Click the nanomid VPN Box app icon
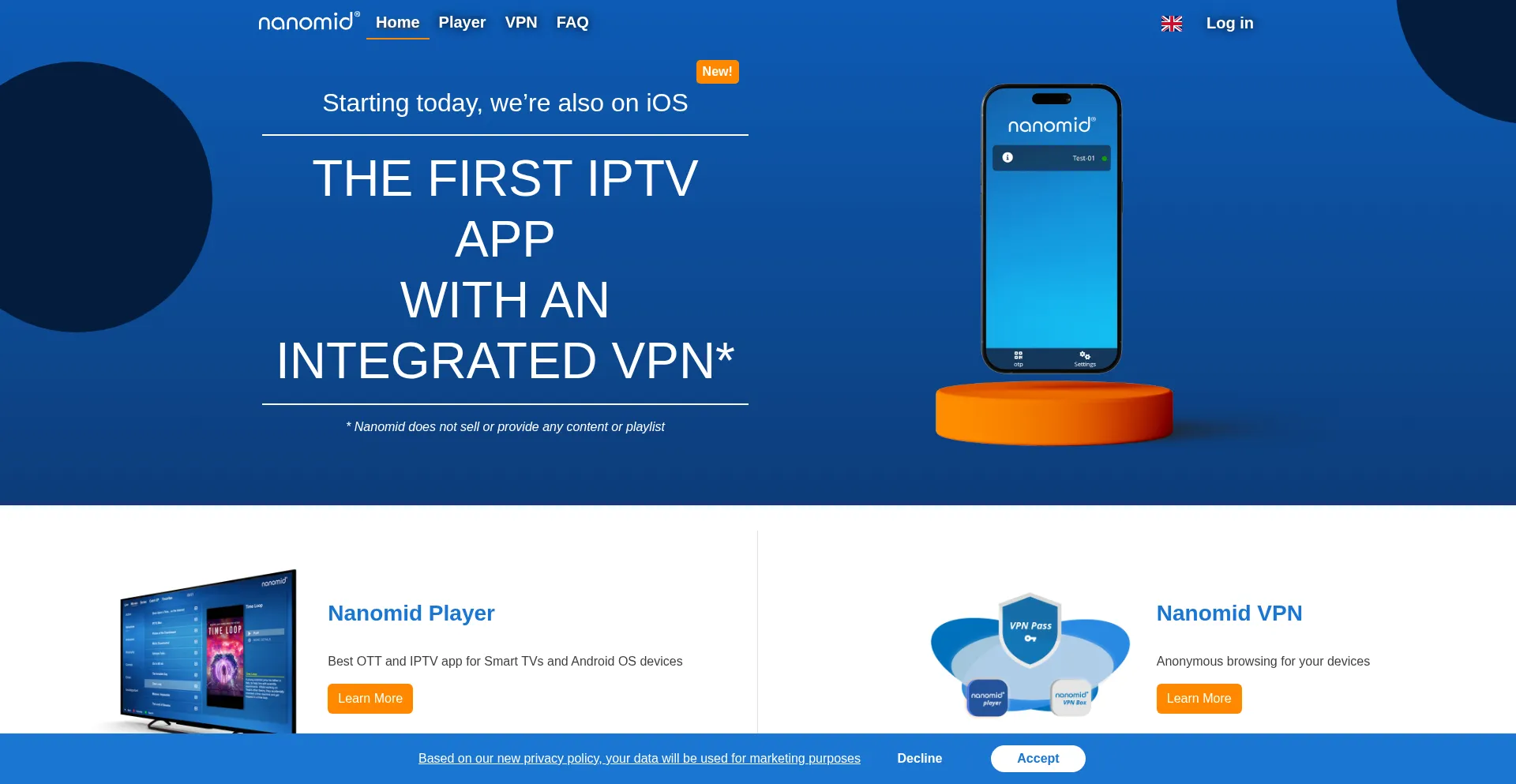This screenshot has height=784, width=1516. (x=1071, y=698)
